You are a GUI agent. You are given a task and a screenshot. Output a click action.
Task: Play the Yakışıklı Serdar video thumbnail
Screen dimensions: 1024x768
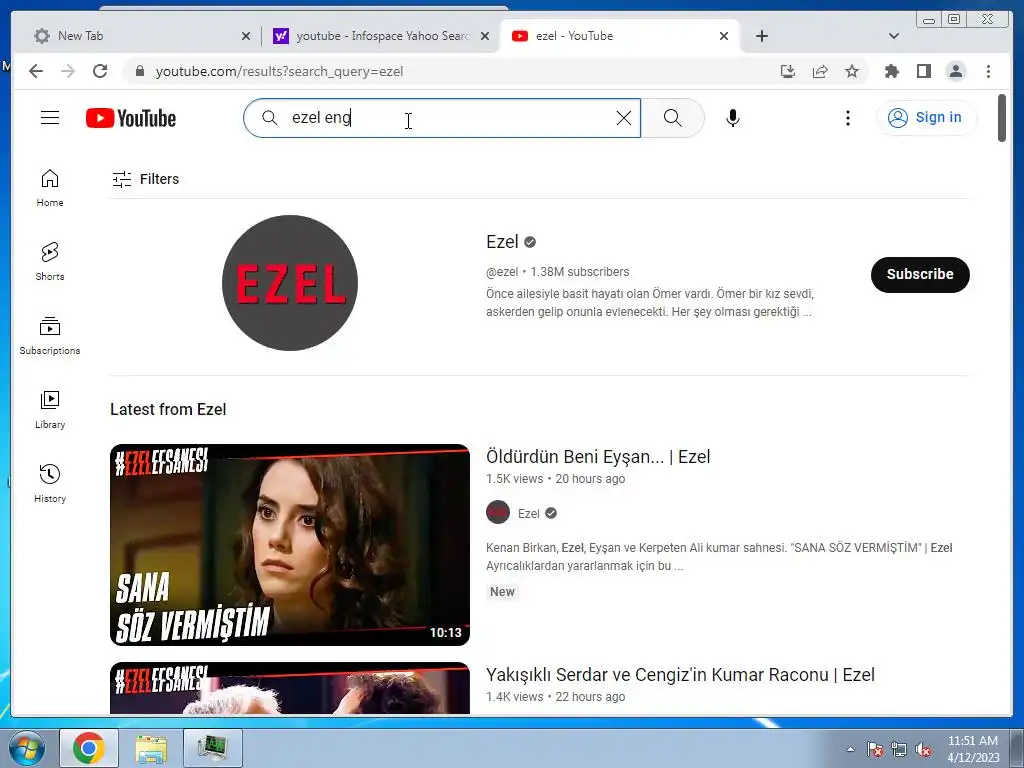(x=290, y=688)
